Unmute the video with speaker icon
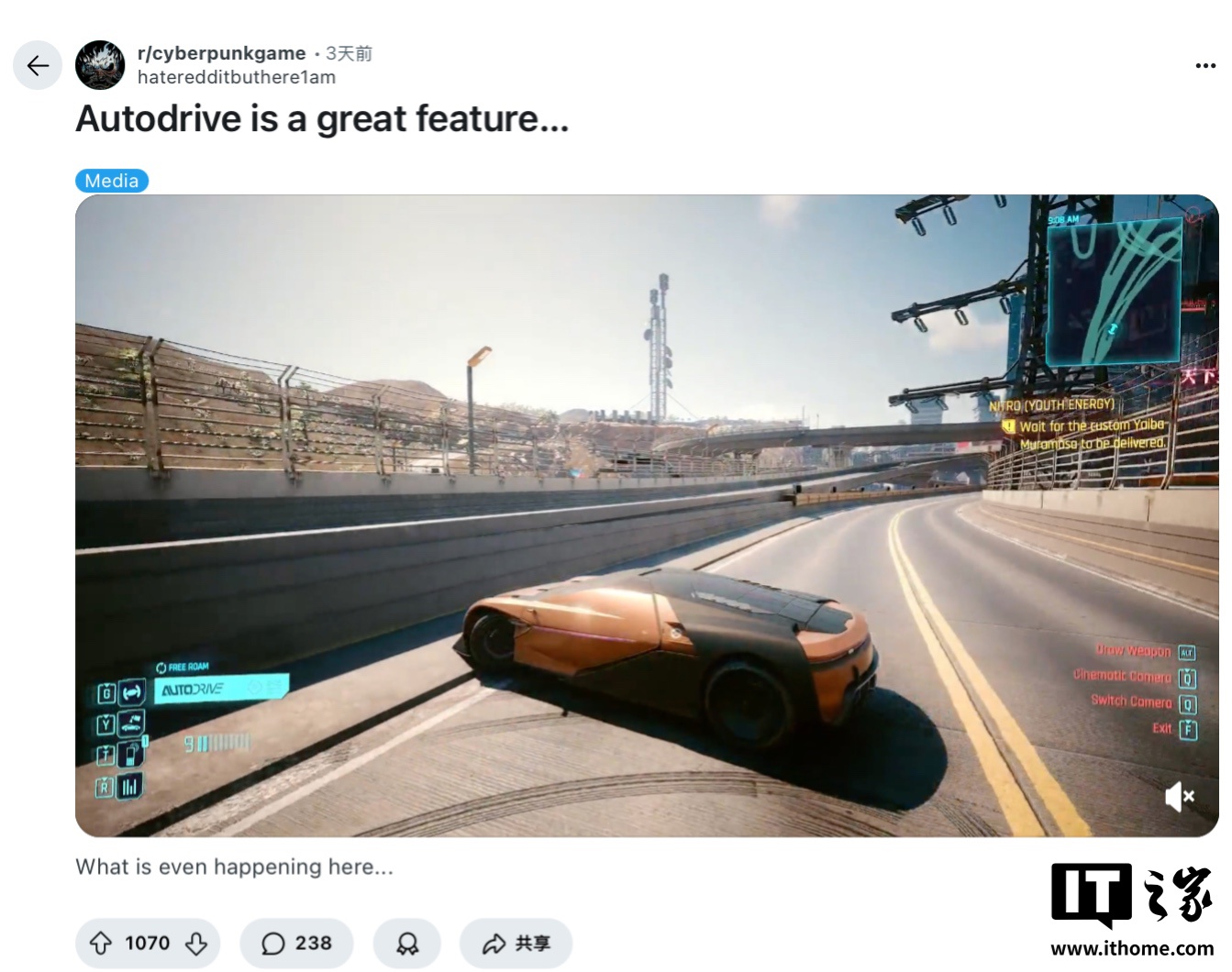 1180,796
